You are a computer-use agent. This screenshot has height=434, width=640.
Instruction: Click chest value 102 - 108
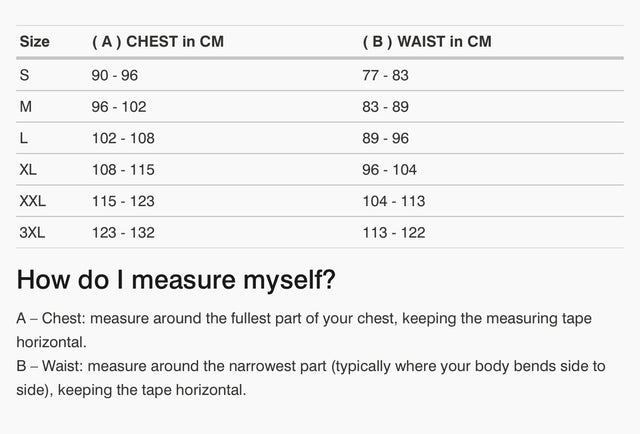pyautogui.click(x=123, y=138)
